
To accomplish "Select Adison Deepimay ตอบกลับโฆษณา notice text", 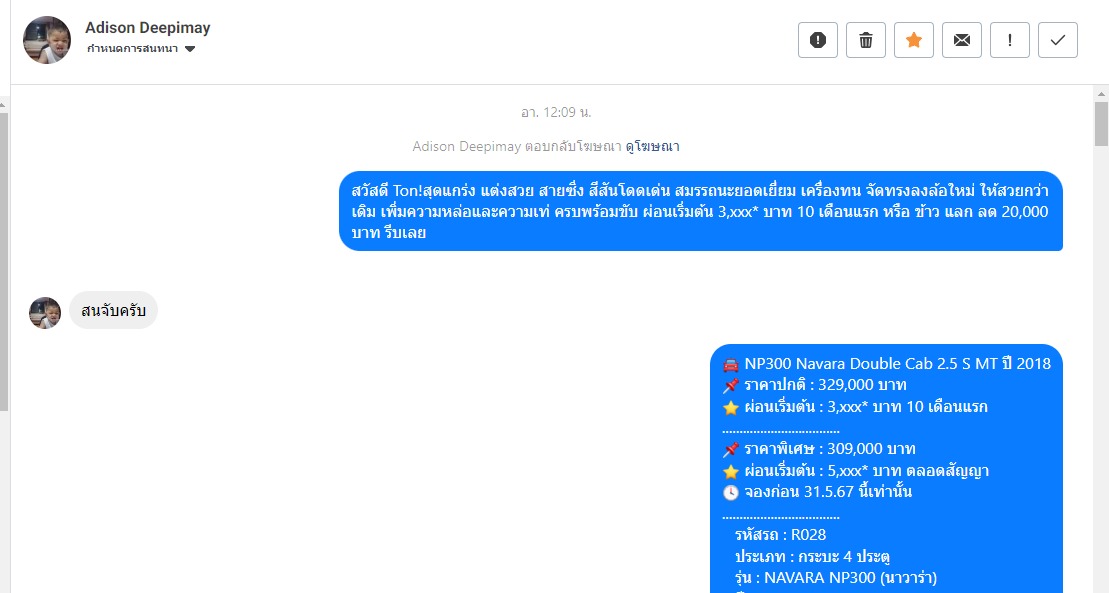I will tap(517, 146).
